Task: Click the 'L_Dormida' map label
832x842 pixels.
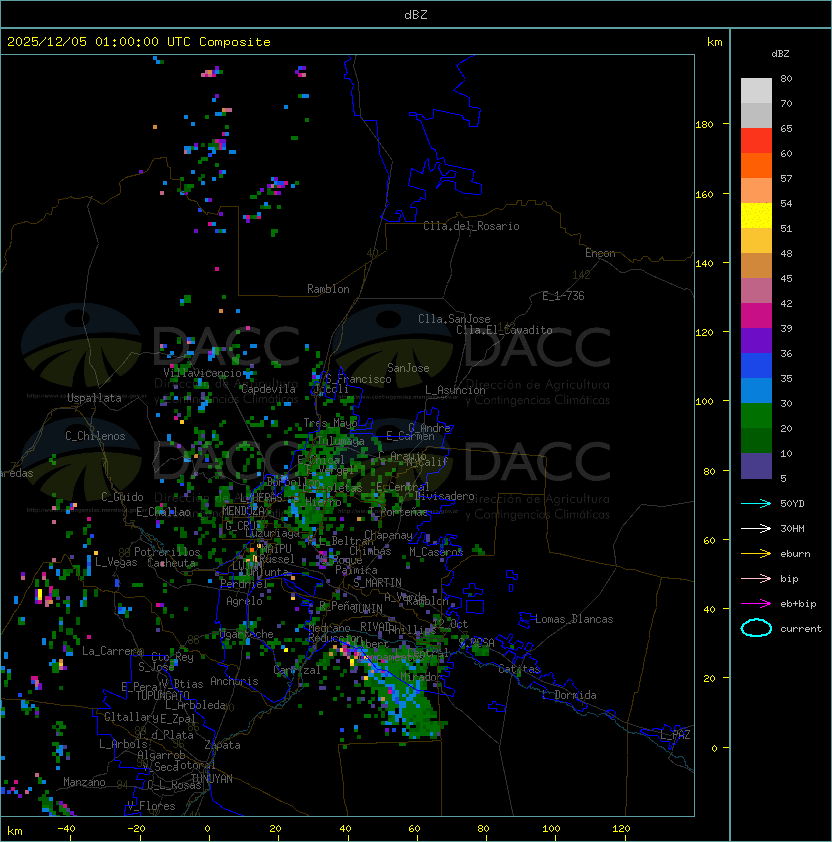Action: [569, 695]
